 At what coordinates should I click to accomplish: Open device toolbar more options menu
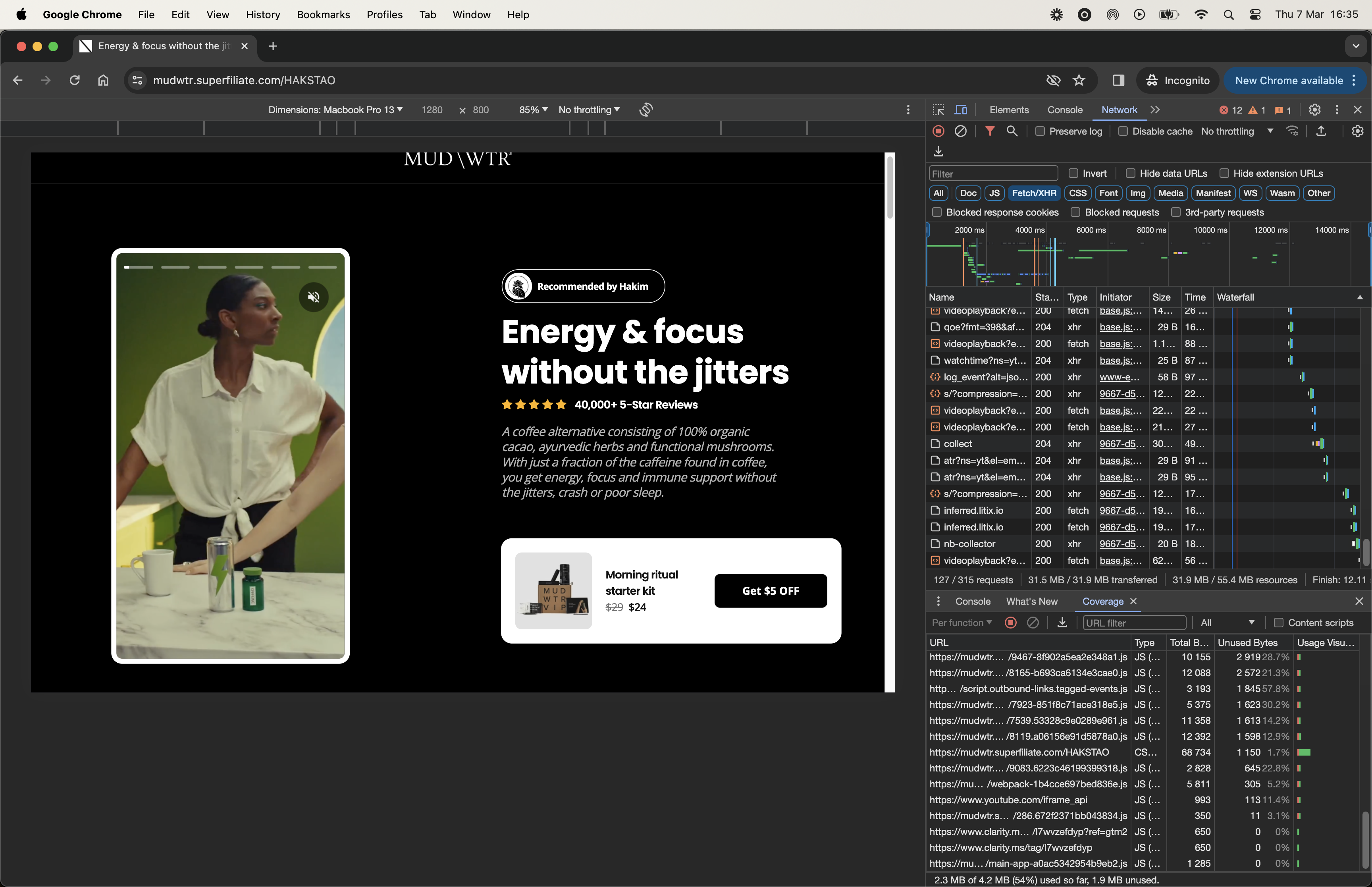pos(908,110)
